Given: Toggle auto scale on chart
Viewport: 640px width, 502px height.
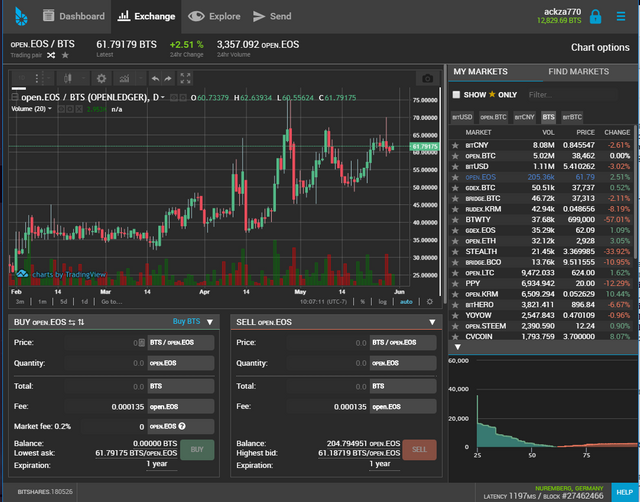Looking at the screenshot, I should point(406,302).
